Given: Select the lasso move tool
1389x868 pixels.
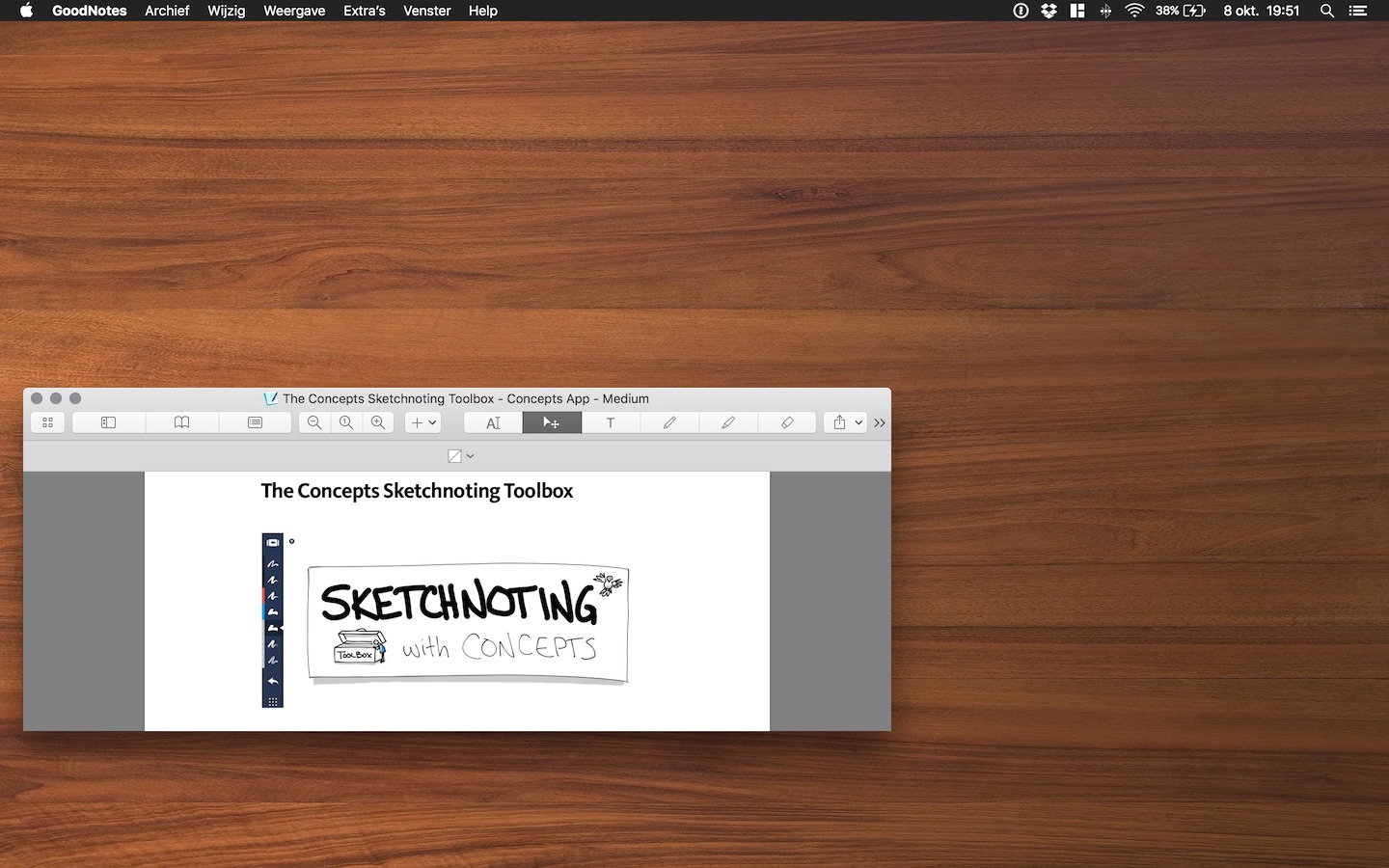Looking at the screenshot, I should 552,422.
